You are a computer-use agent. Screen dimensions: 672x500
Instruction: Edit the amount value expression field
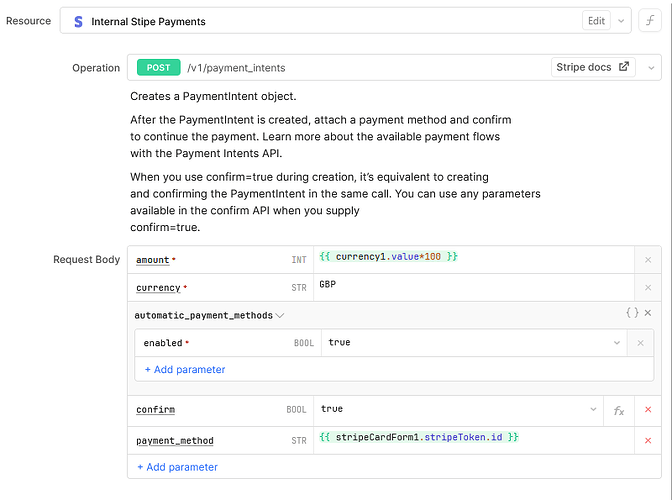(x=474, y=260)
